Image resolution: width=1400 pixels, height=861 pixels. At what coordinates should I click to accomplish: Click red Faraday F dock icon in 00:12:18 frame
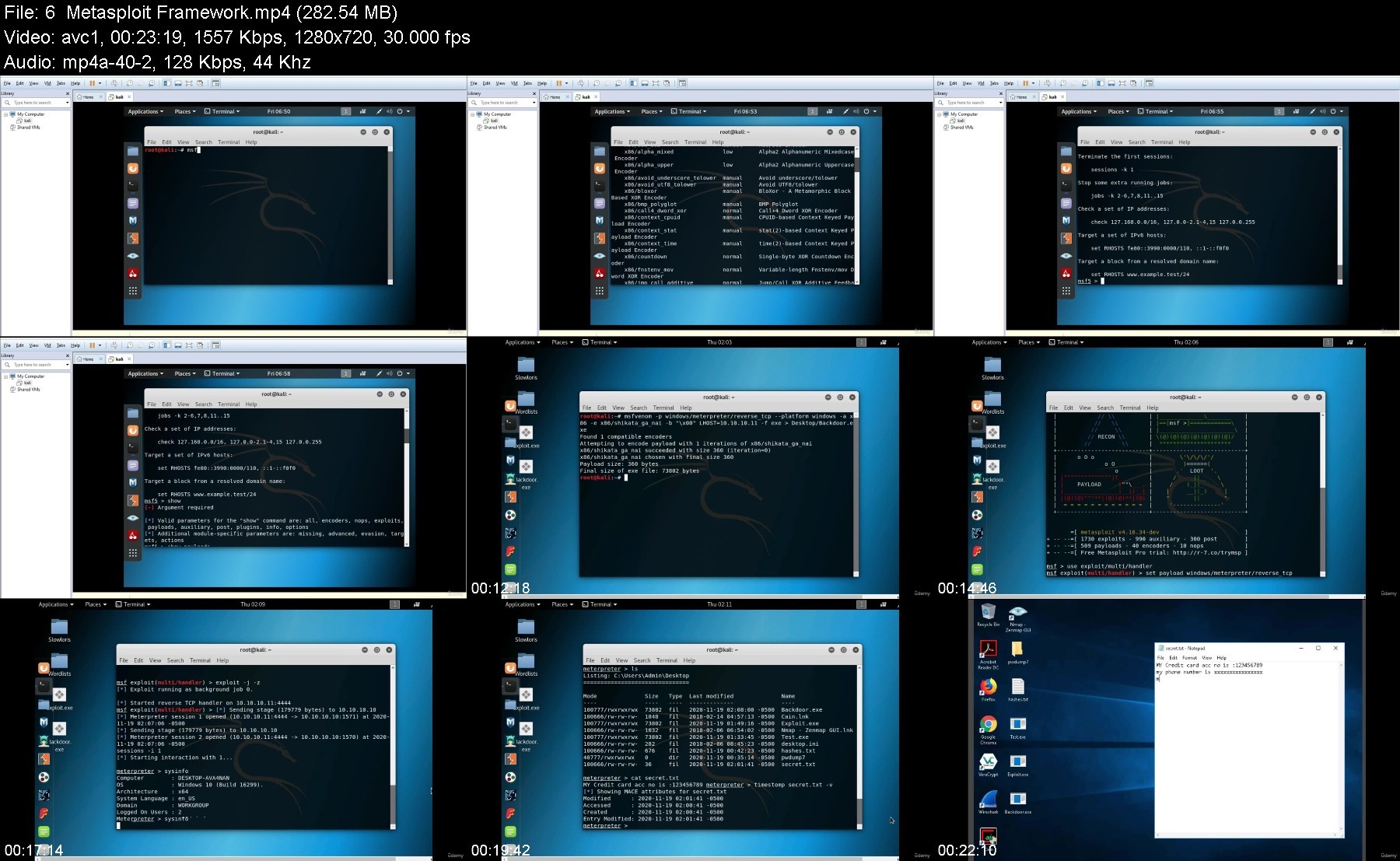tap(510, 551)
